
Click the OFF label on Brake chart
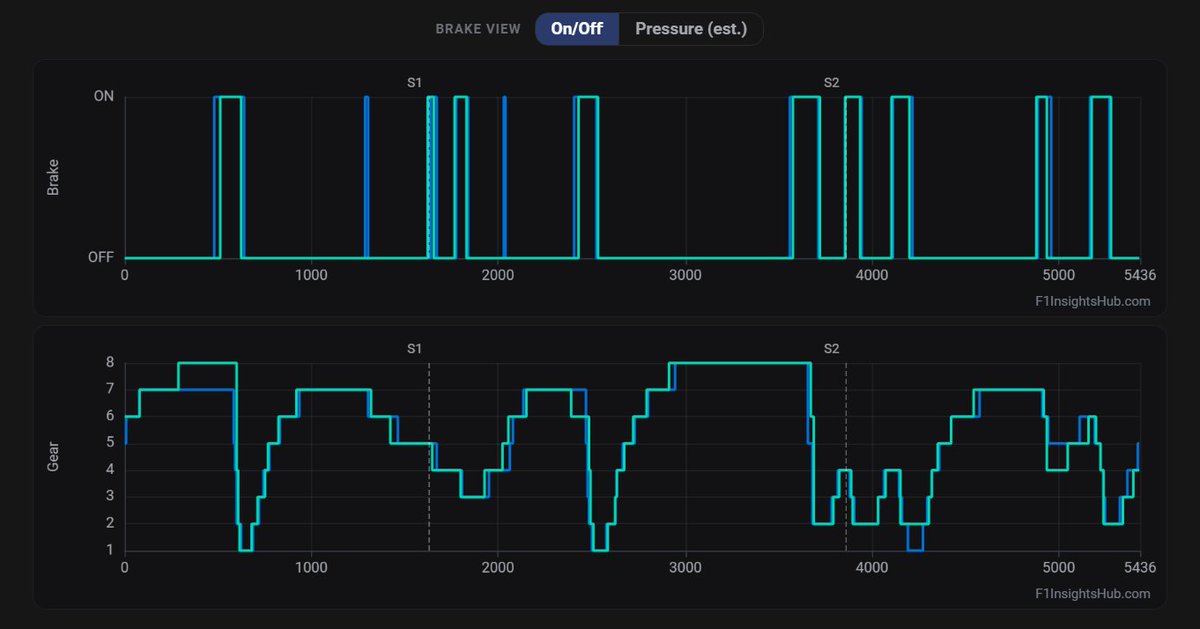[x=101, y=257]
